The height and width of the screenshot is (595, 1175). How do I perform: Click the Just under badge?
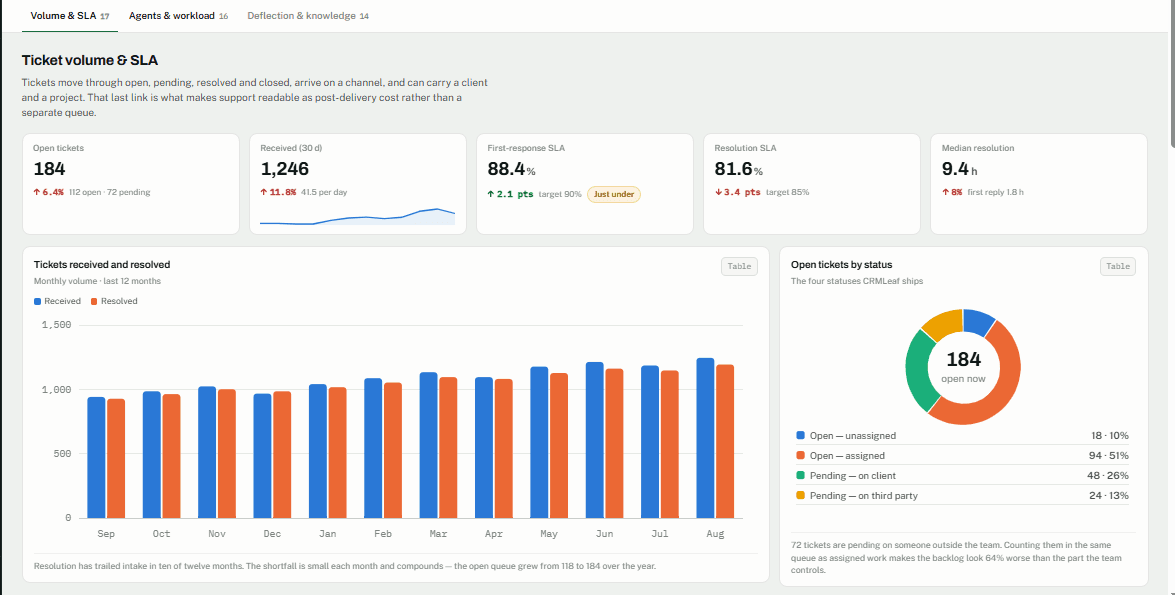(x=614, y=194)
